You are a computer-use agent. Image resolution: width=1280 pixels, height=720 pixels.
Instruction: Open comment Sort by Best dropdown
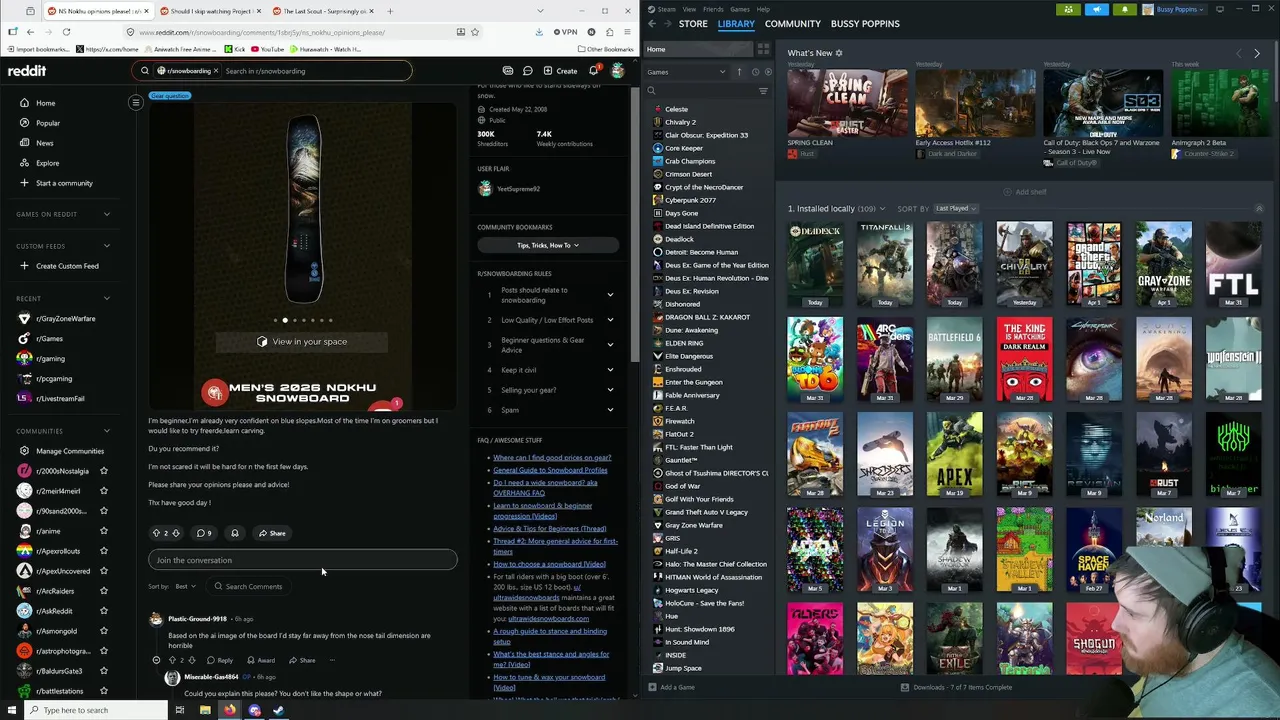[185, 586]
